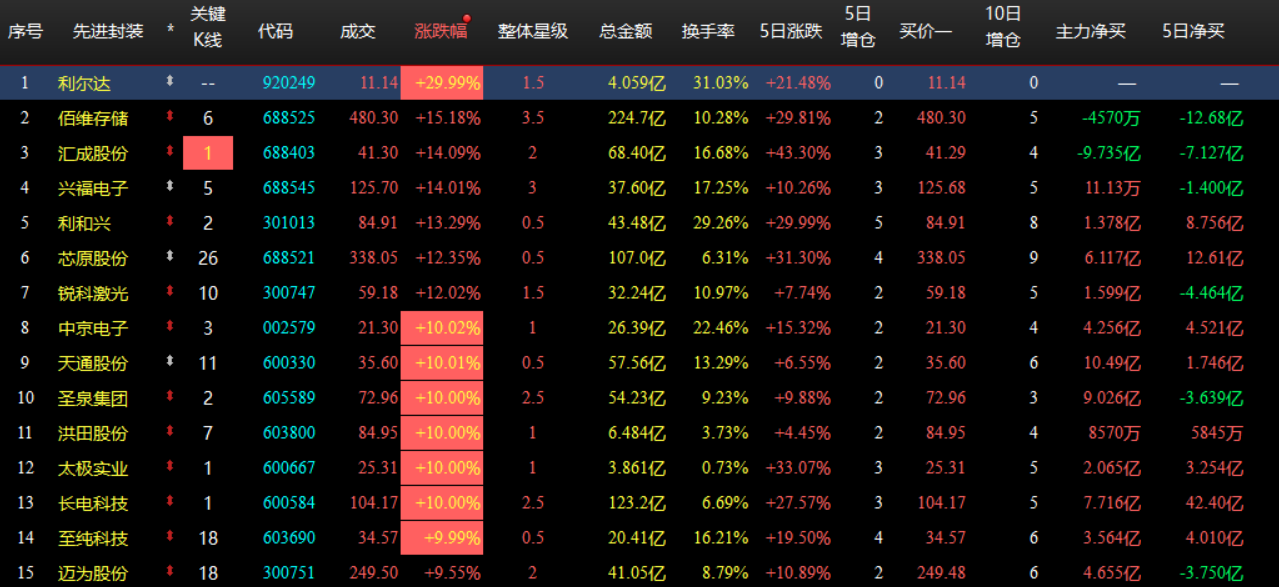Sort by 成交 column header
The image size is (1279, 587).
pyautogui.click(x=358, y=31)
